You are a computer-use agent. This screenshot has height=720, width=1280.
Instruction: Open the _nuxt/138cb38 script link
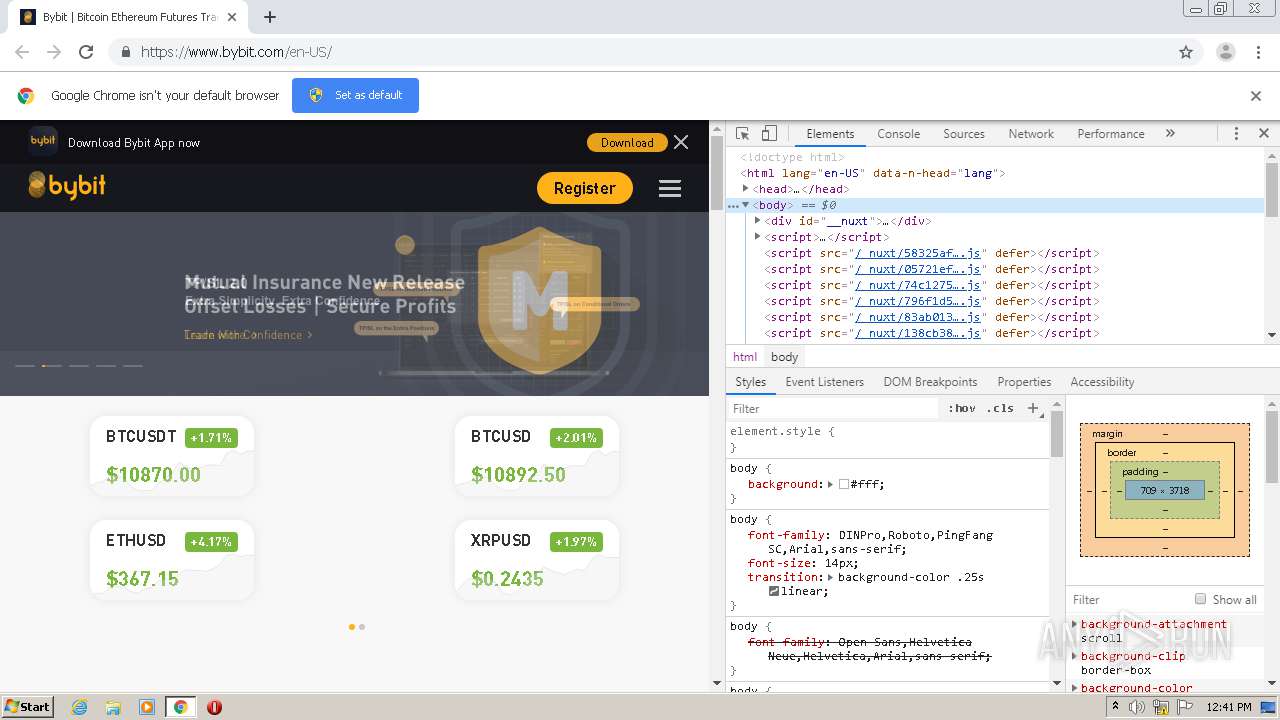[x=917, y=333]
